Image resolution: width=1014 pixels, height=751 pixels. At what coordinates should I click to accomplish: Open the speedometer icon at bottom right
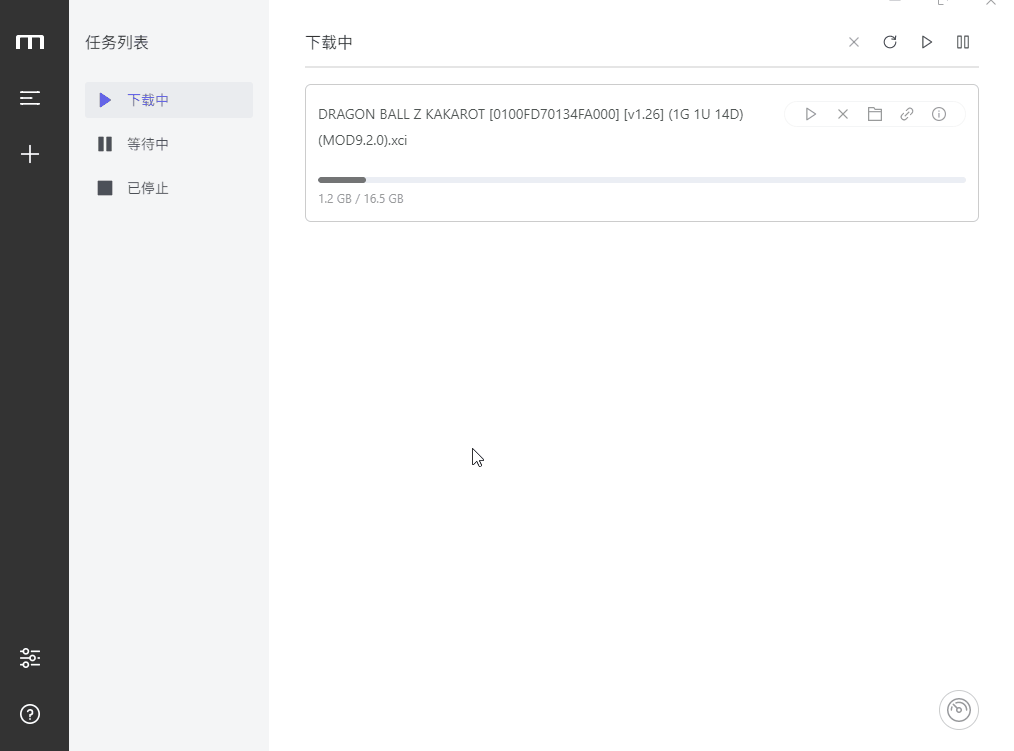[958, 710]
